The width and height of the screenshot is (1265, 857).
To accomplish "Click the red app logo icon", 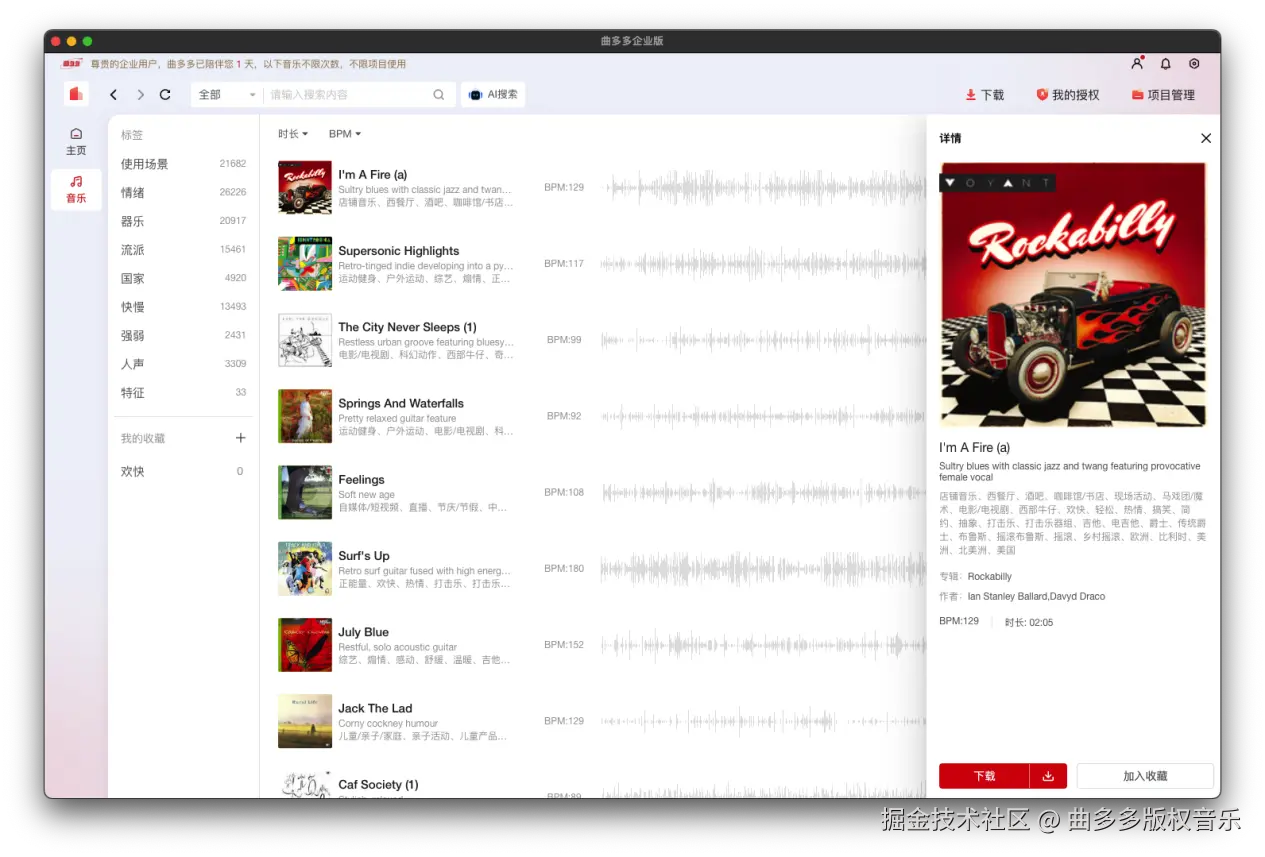I will [76, 94].
